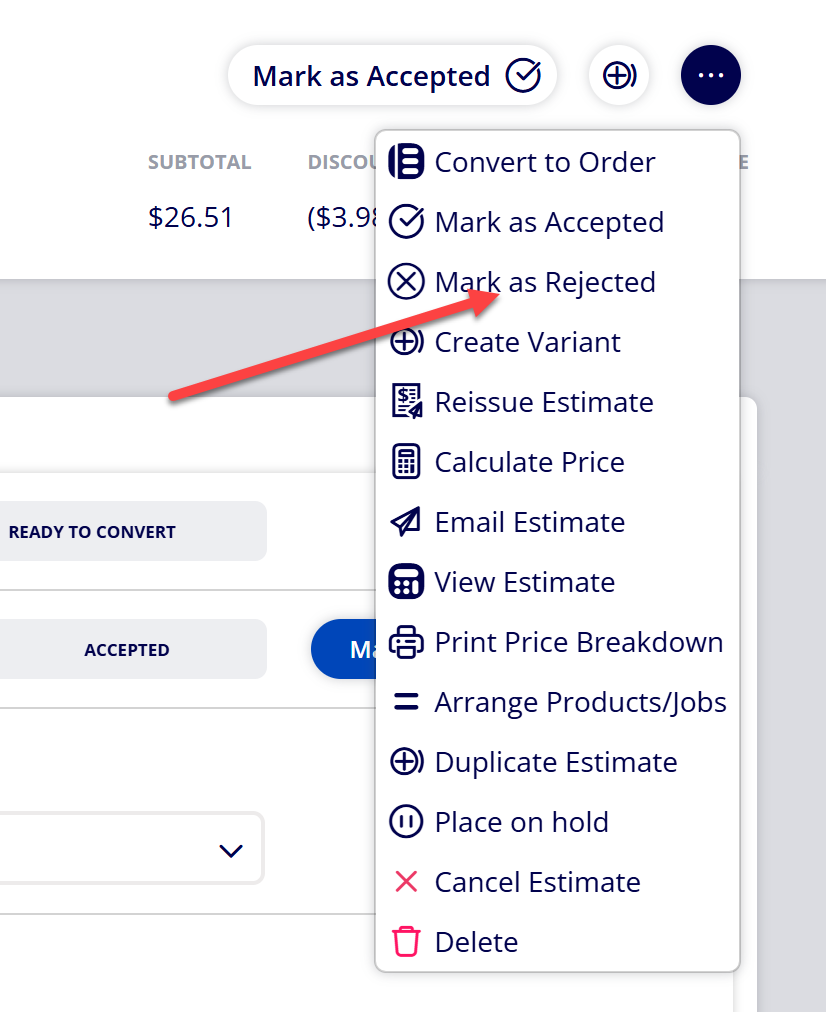Click the Calculate Price calculator icon

click(406, 461)
